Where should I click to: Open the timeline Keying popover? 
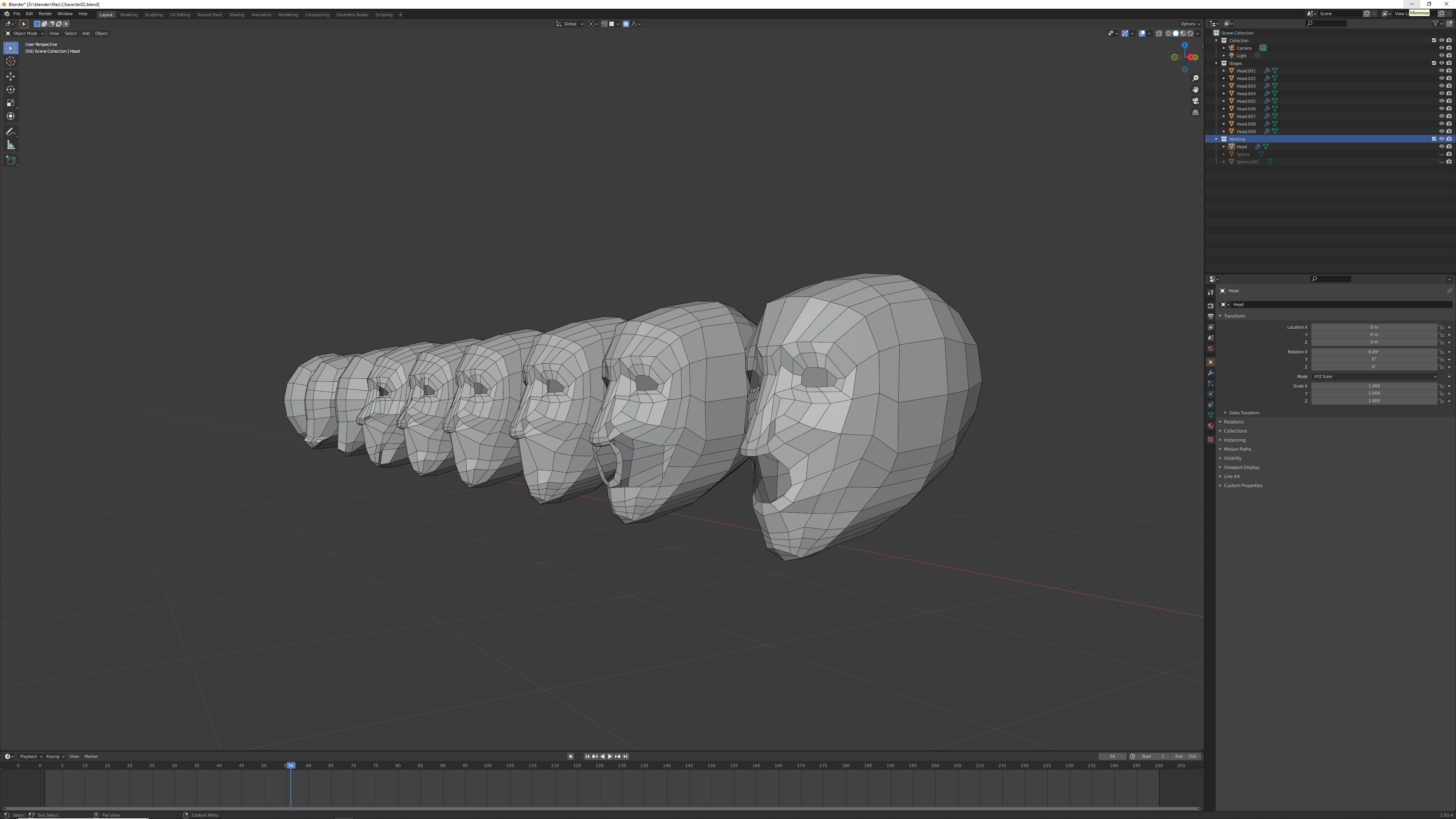(55, 756)
